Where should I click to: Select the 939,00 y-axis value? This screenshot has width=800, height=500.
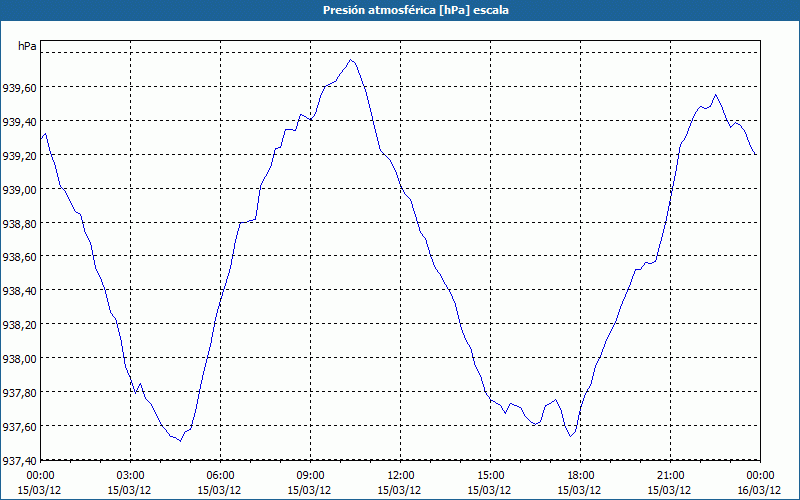(19, 189)
